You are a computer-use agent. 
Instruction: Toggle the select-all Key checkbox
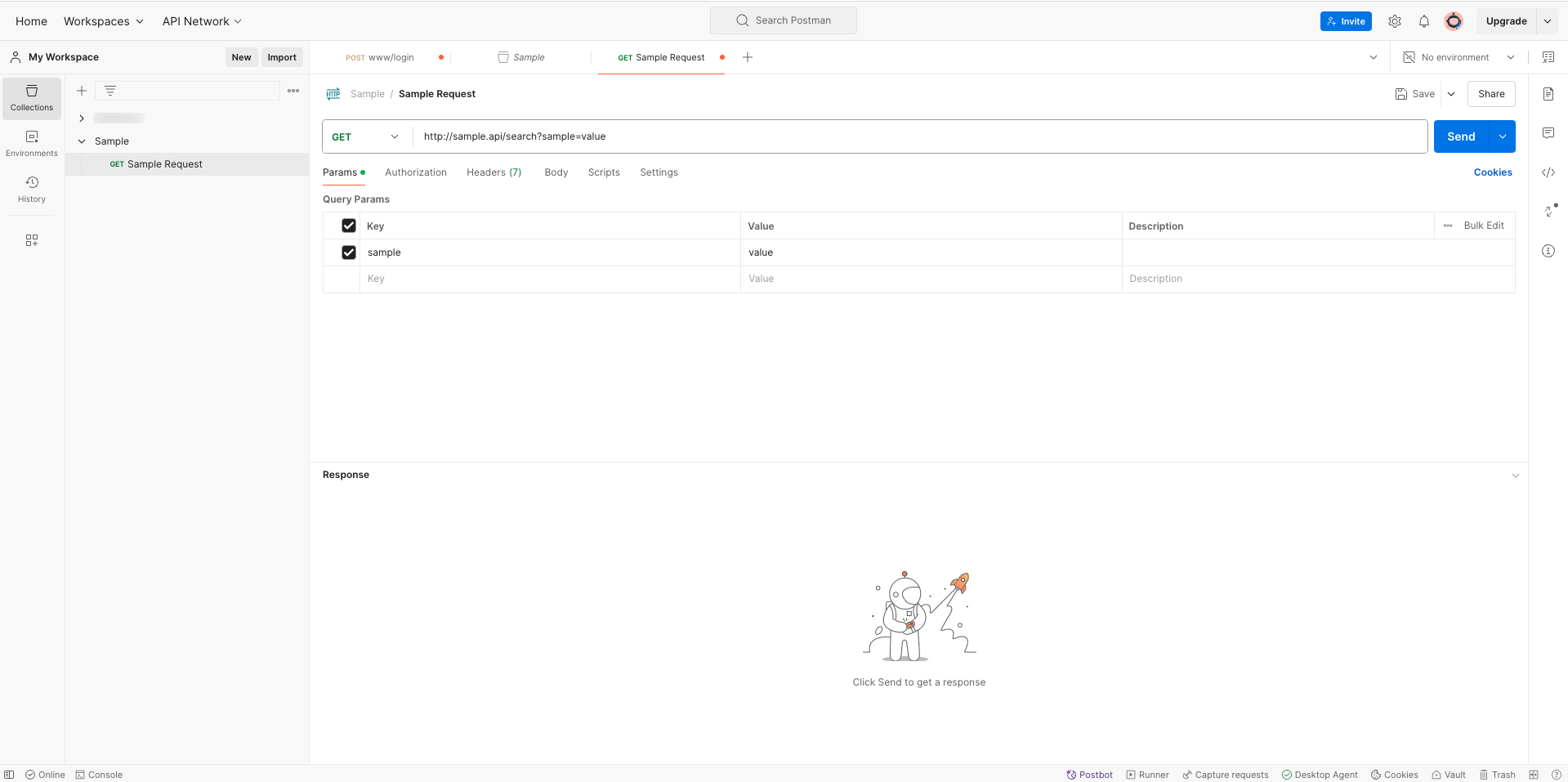pyautogui.click(x=348, y=225)
